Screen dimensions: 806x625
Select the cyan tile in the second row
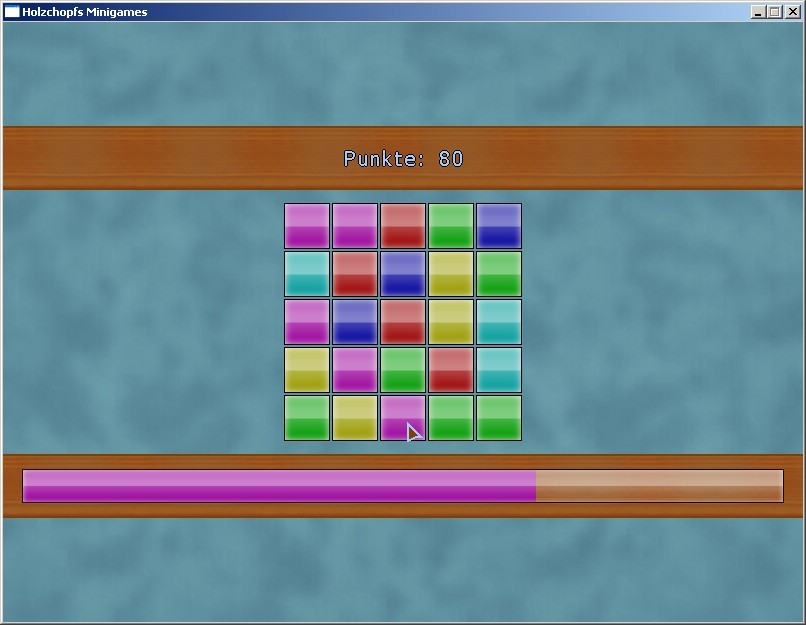pyautogui.click(x=307, y=274)
